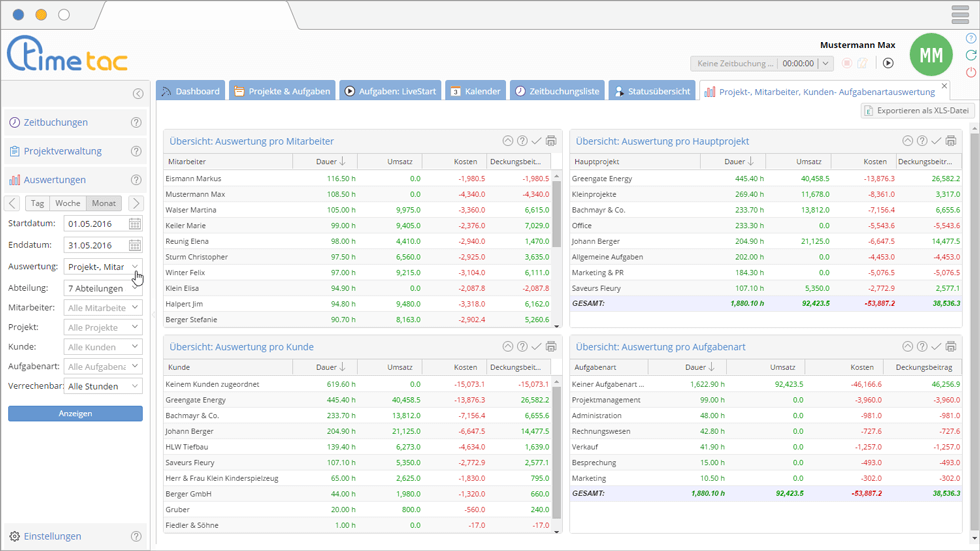Open help icon next to Zeitbuchungen

[137, 123]
